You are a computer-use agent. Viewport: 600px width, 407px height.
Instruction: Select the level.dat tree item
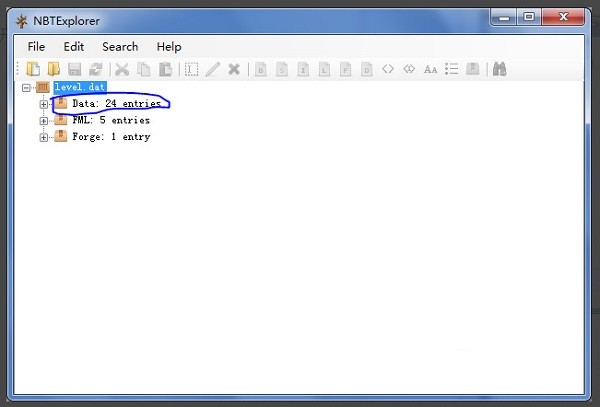tap(79, 88)
